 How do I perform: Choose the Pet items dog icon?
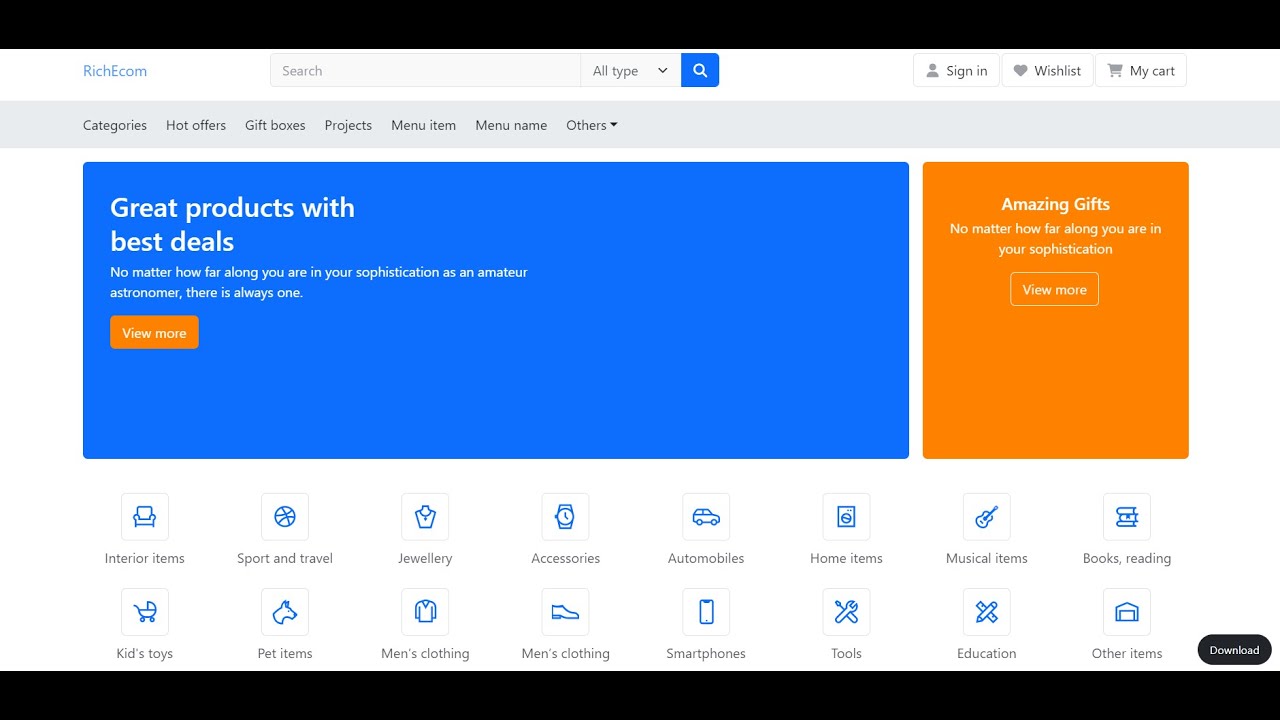[285, 612]
